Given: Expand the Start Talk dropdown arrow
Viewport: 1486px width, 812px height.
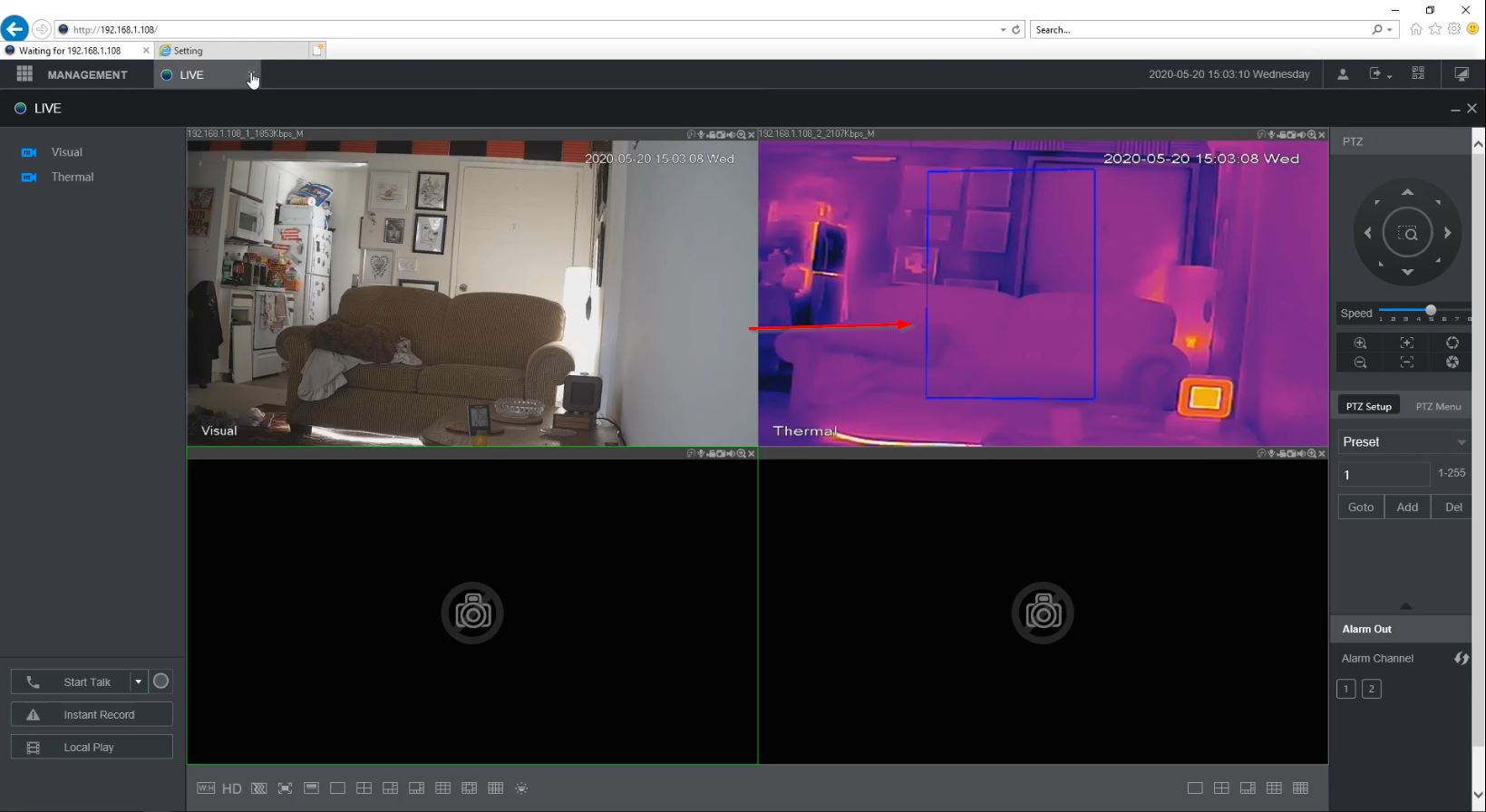Looking at the screenshot, I should [x=138, y=681].
